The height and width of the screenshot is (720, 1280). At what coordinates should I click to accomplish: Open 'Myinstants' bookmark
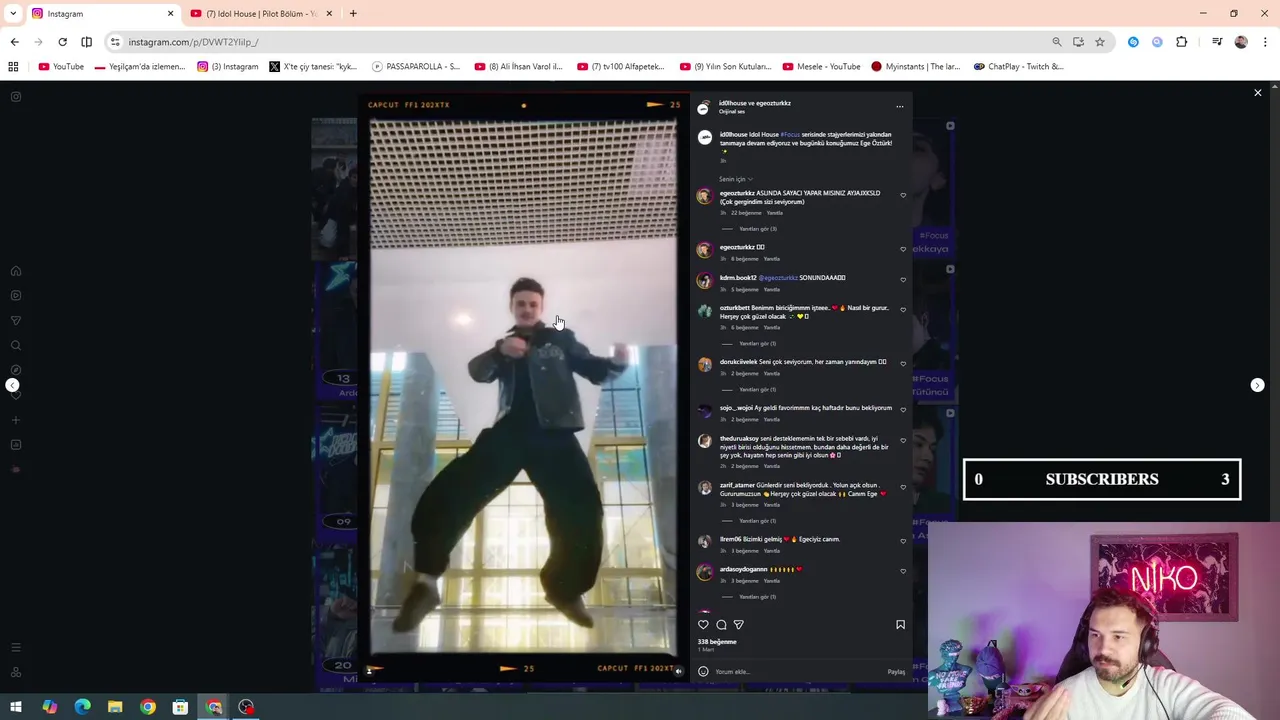tap(916, 67)
